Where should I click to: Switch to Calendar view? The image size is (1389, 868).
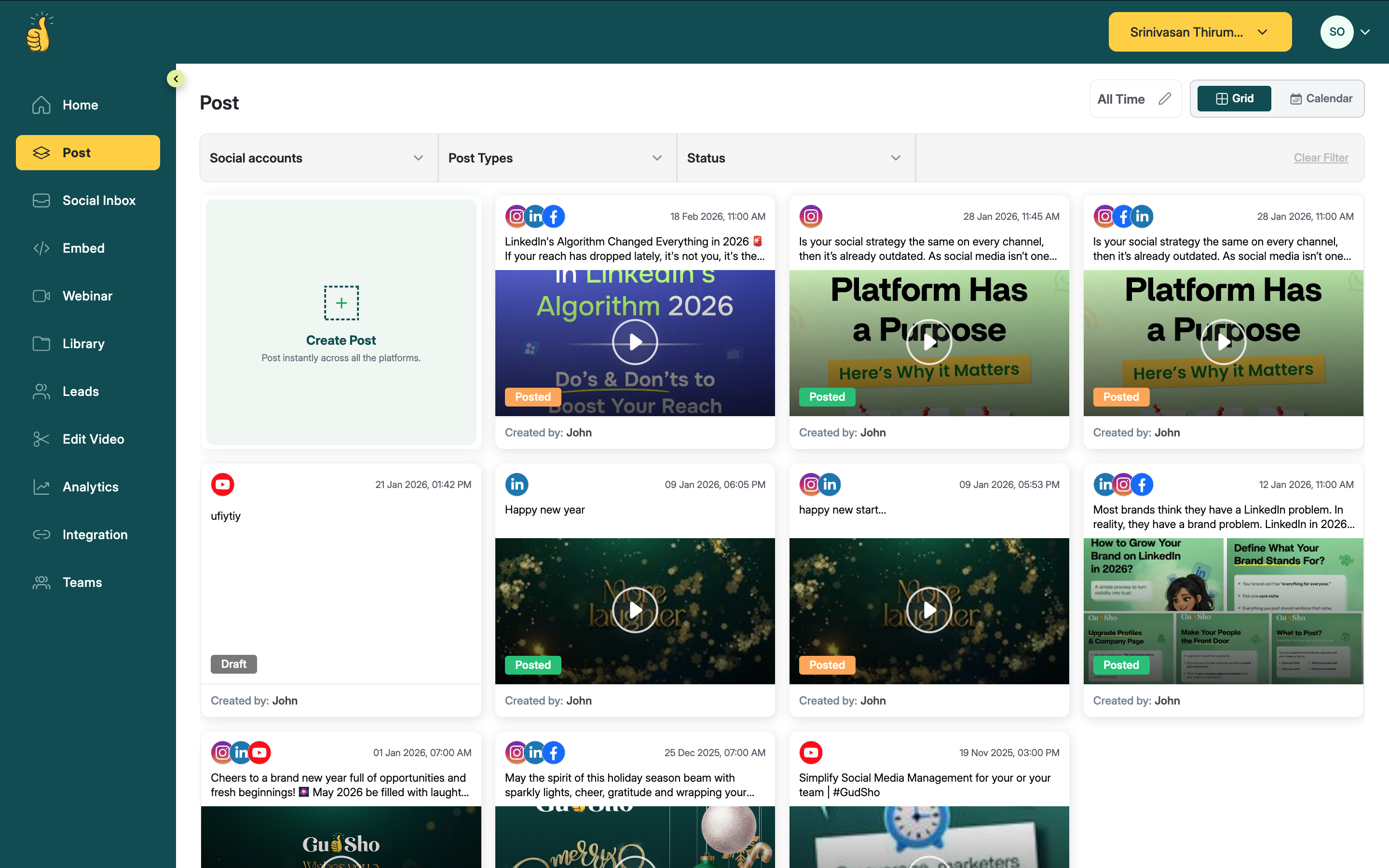1321,99
